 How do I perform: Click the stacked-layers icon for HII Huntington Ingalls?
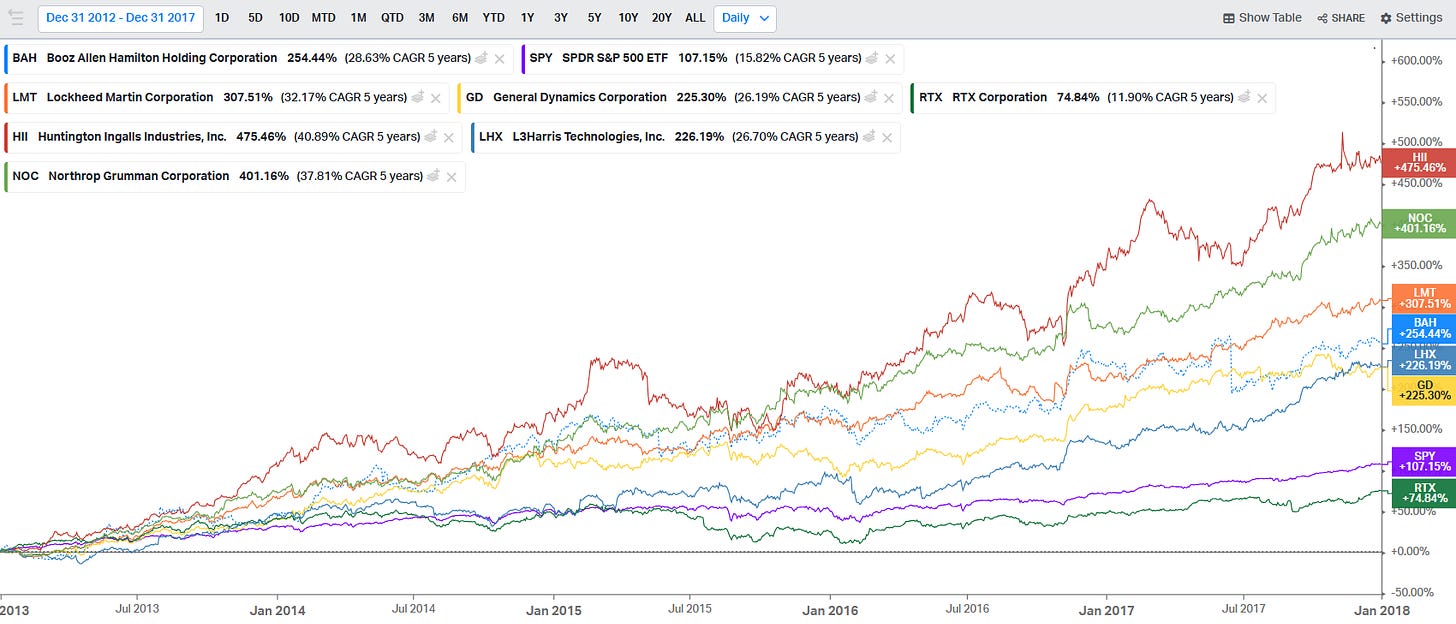tap(430, 136)
